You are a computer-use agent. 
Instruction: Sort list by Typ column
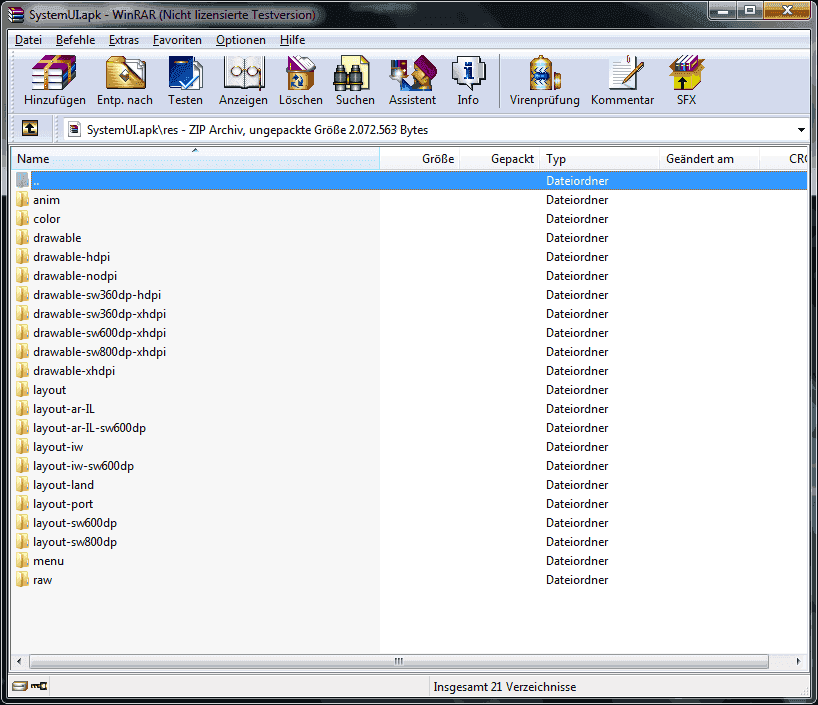coord(599,159)
